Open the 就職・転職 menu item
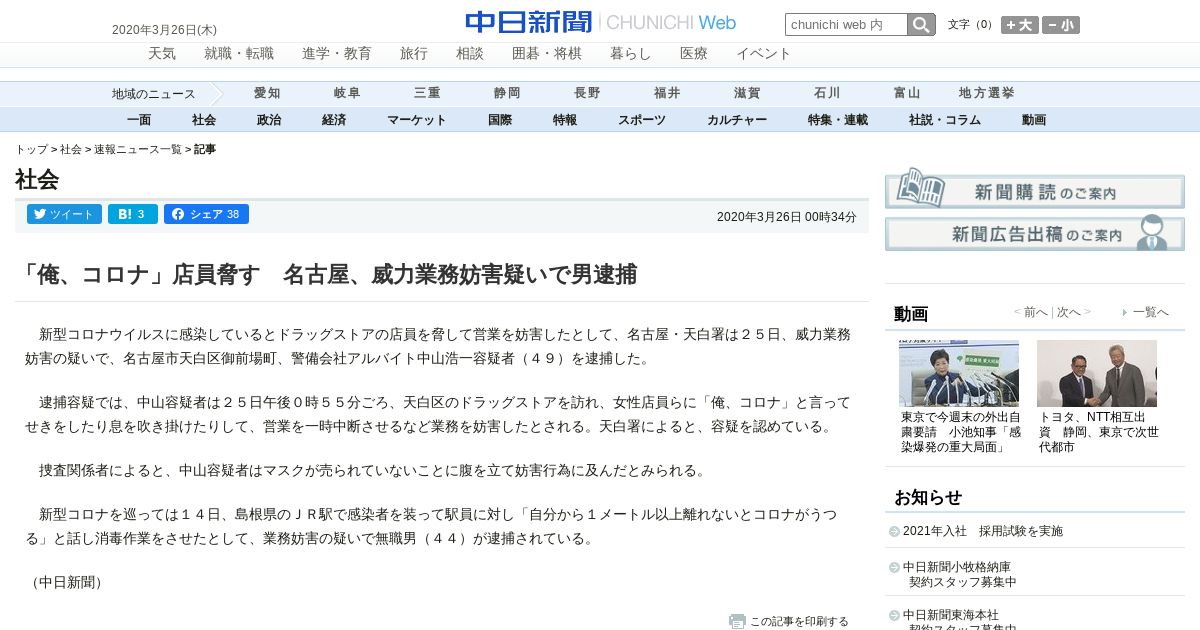 tap(239, 54)
